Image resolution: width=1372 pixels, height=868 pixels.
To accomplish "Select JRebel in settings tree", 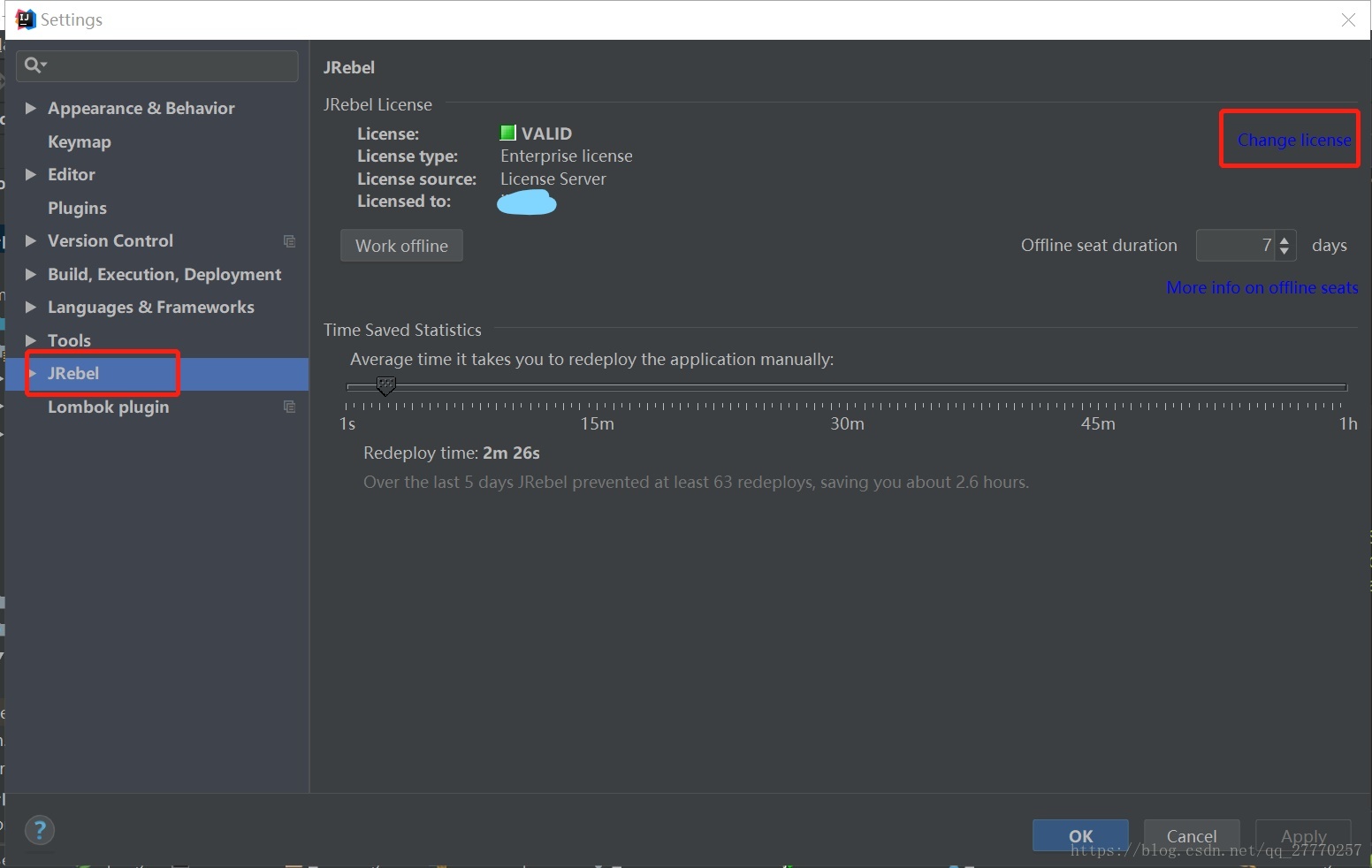I will pyautogui.click(x=73, y=374).
